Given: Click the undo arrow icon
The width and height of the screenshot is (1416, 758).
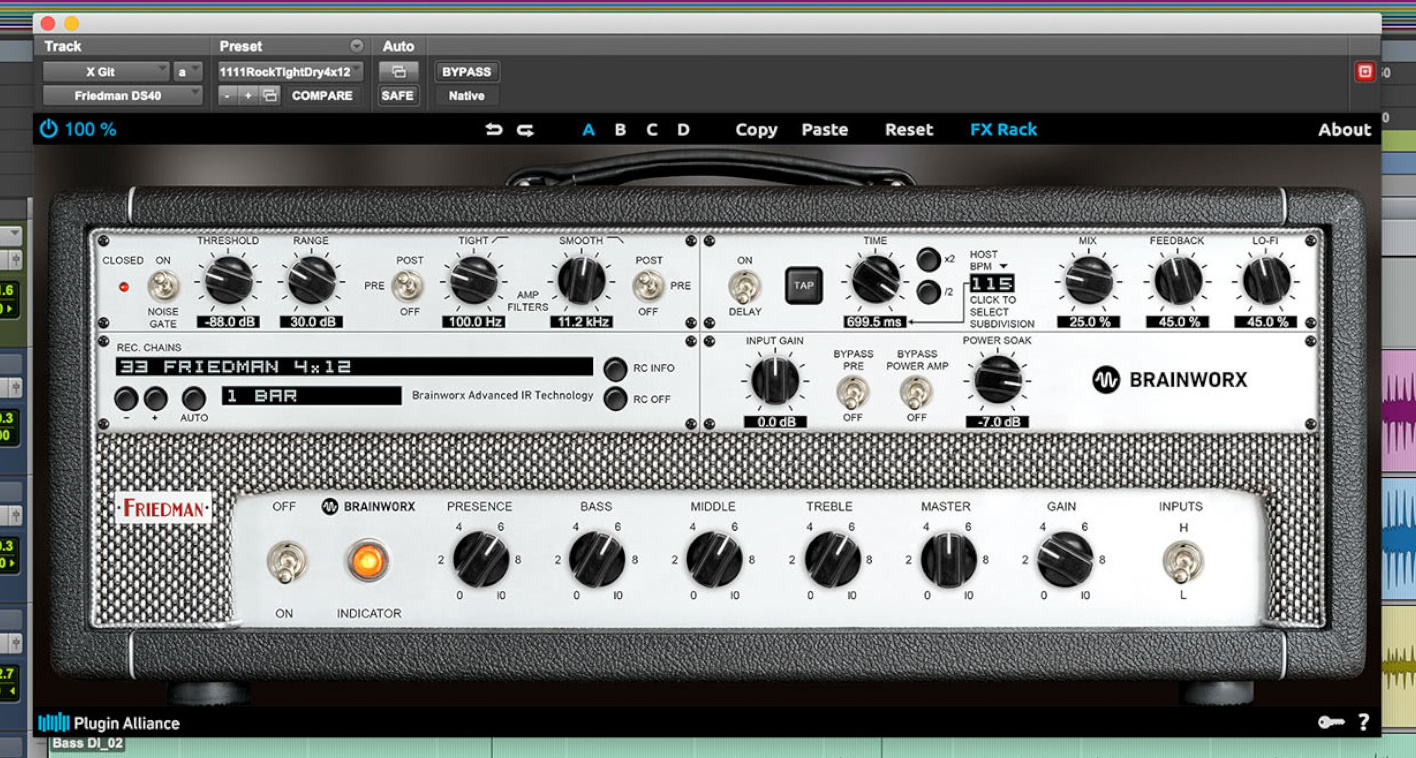Looking at the screenshot, I should click(494, 130).
